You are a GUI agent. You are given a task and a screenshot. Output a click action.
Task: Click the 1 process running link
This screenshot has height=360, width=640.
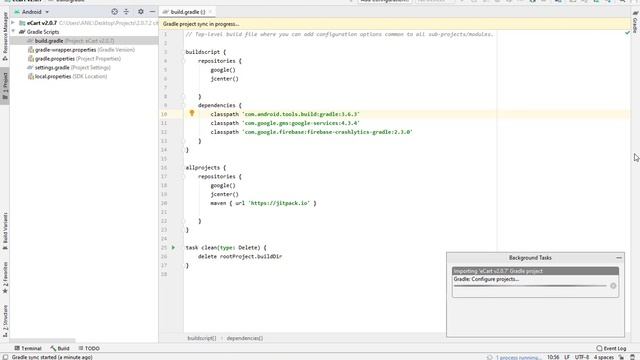(x=518, y=357)
